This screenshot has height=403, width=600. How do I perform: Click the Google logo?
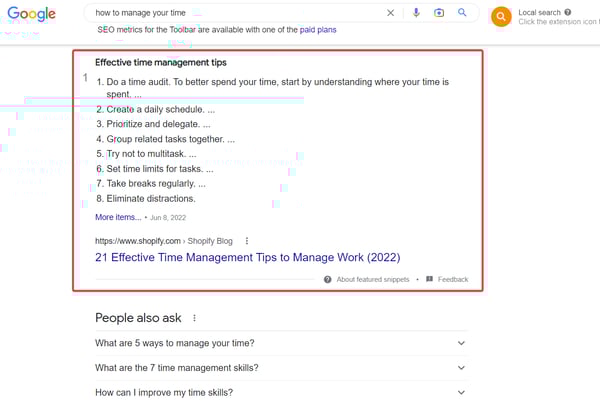click(x=33, y=14)
